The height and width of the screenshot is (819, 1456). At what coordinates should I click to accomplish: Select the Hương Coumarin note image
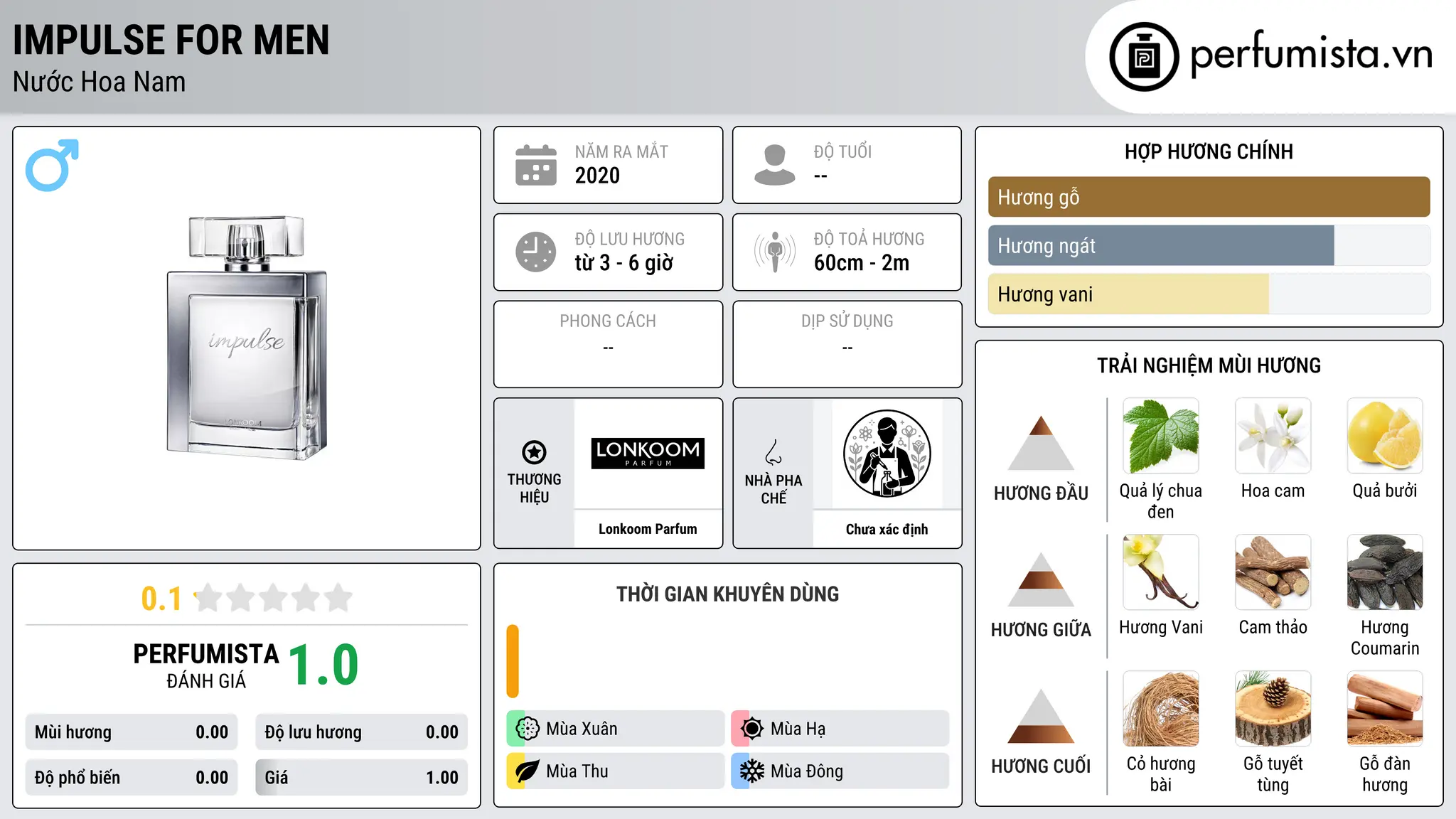coord(1385,572)
